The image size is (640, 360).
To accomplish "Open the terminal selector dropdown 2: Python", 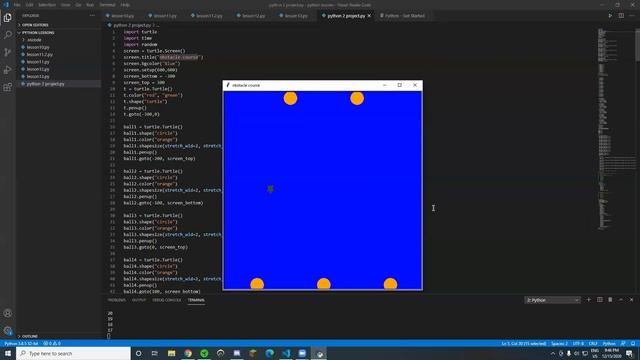I will (x=552, y=300).
